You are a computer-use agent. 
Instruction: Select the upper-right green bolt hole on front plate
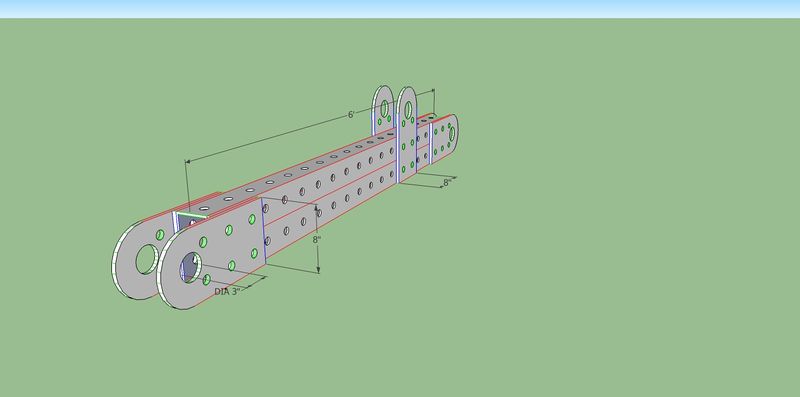coord(252,219)
